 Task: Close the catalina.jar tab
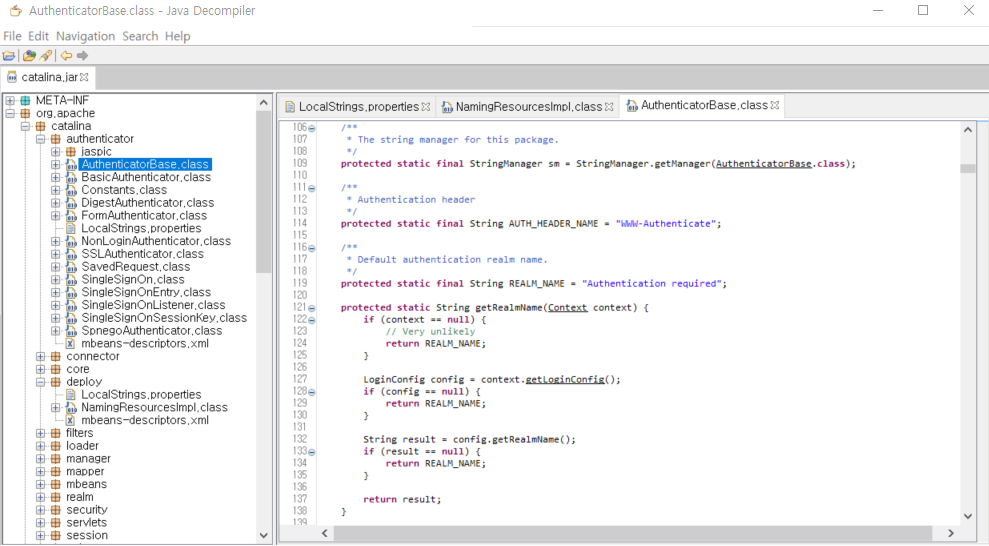(84, 77)
